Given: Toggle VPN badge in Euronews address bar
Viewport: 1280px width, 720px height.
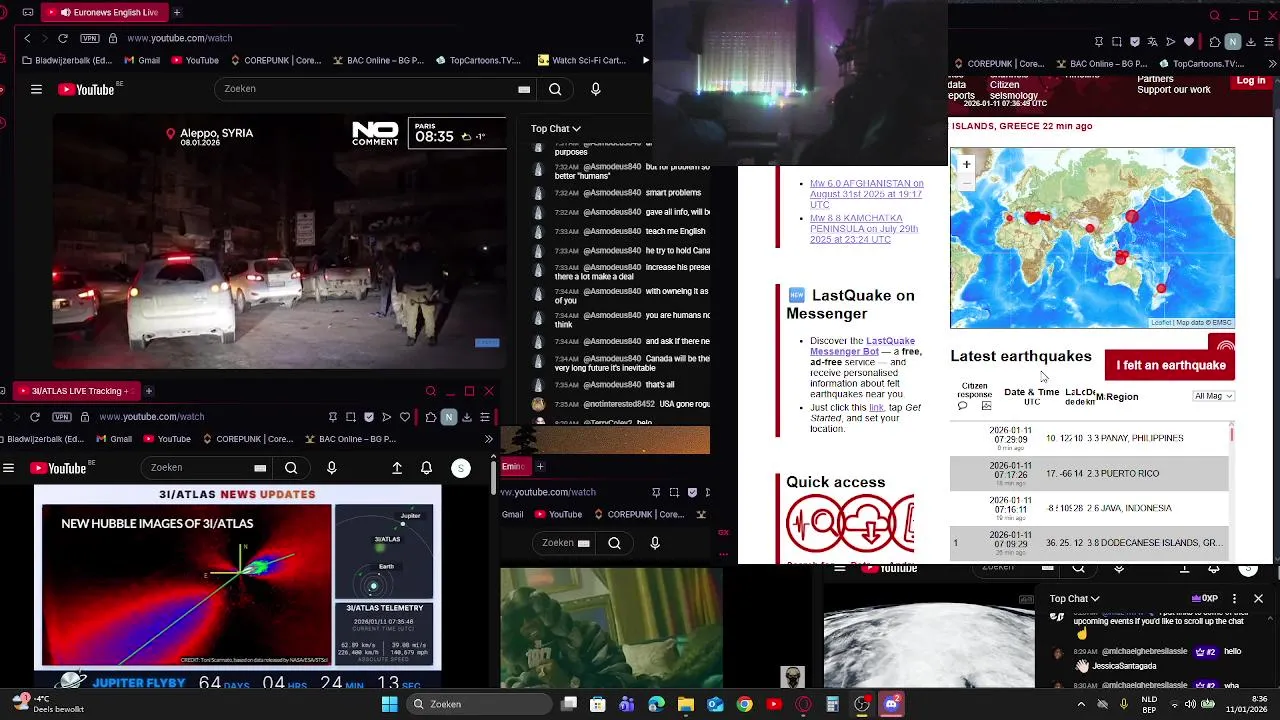Looking at the screenshot, I should point(90,38).
